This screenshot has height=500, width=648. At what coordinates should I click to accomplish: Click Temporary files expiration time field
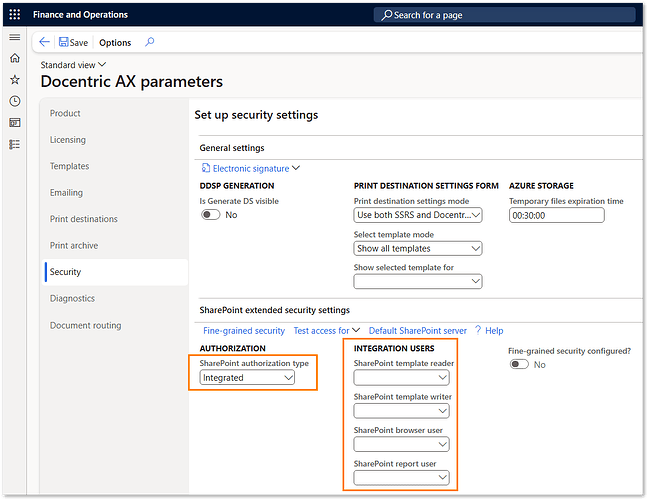(x=556, y=215)
